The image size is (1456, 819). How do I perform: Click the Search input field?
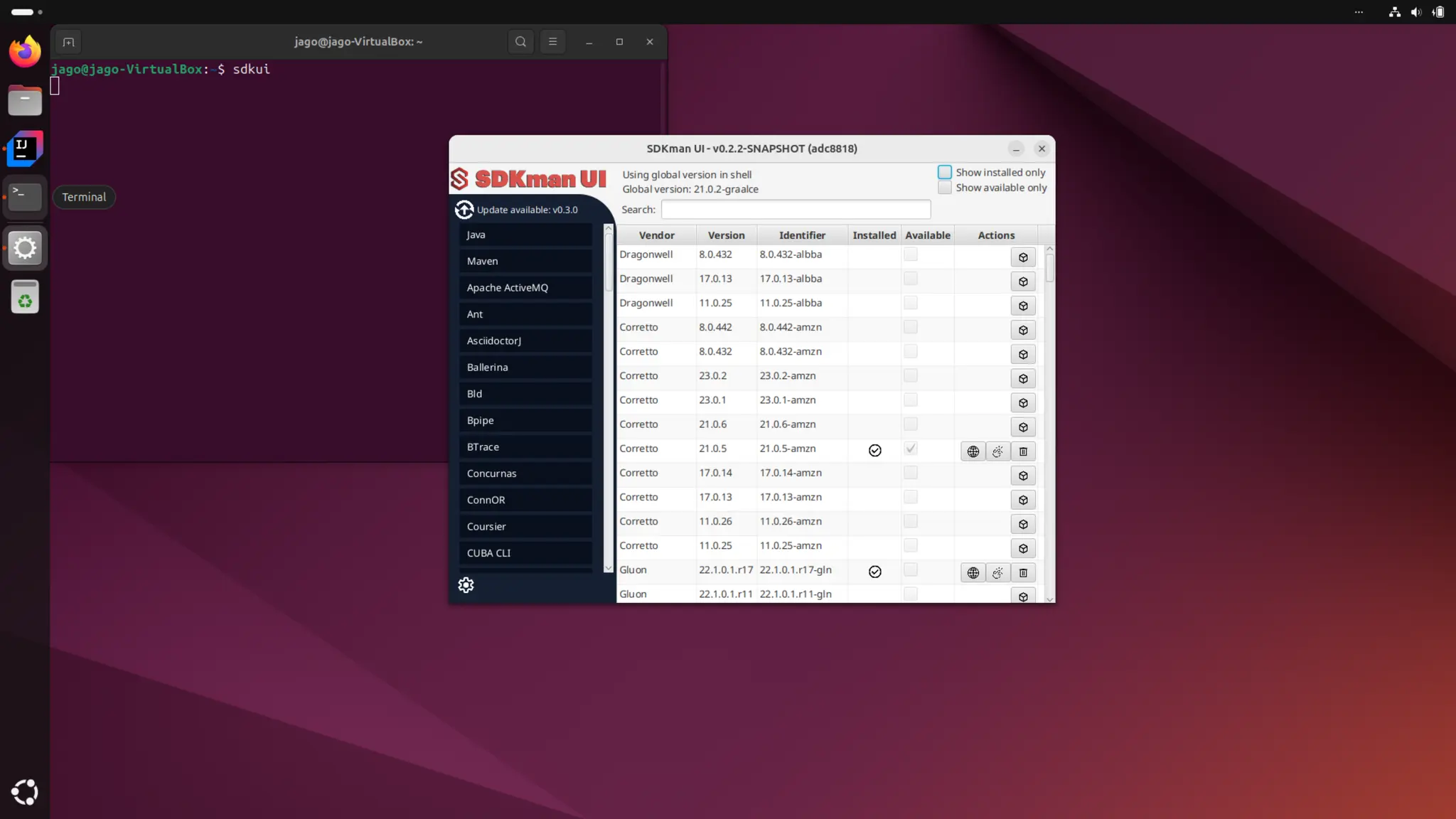pyautogui.click(x=795, y=210)
